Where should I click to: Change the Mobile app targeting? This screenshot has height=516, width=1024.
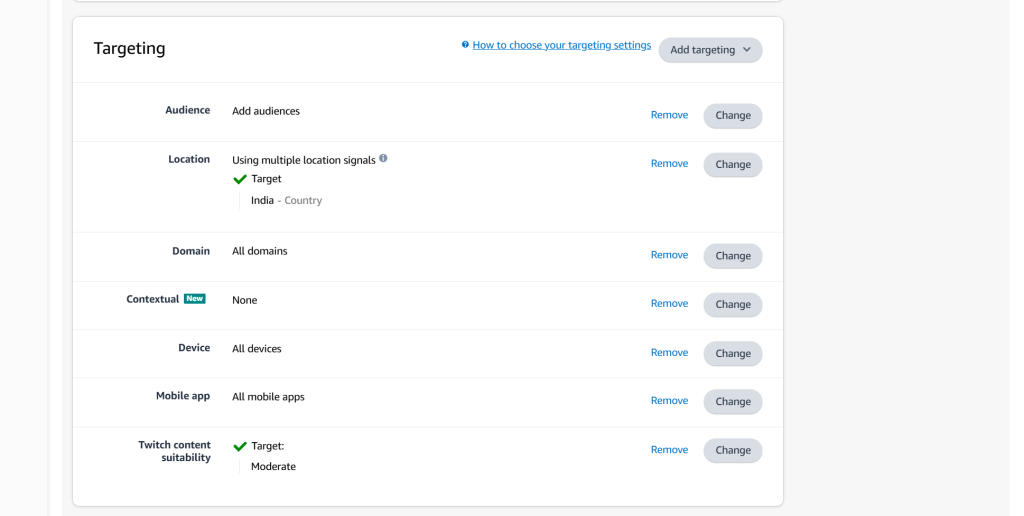click(x=733, y=402)
